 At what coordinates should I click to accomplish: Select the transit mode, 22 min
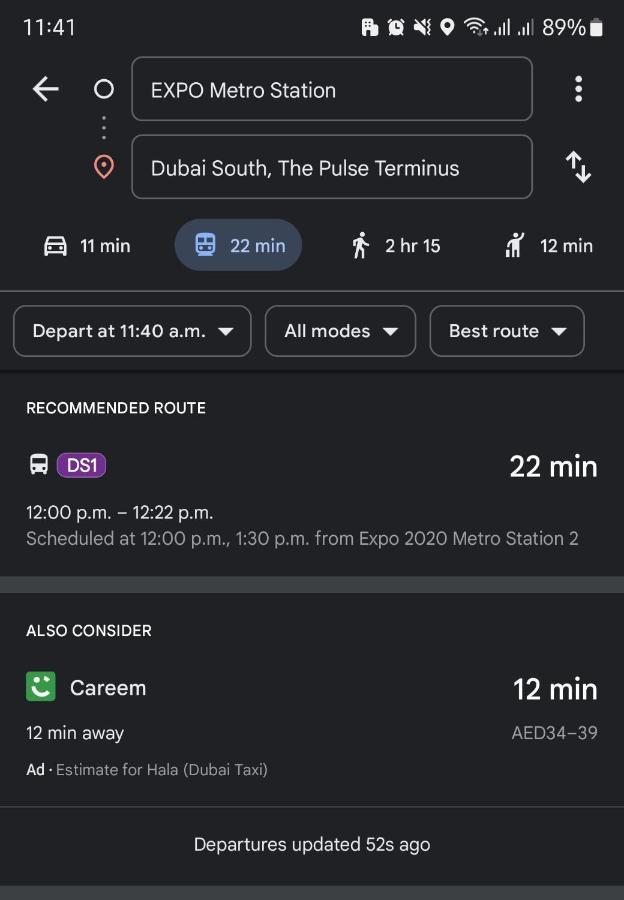tap(238, 245)
